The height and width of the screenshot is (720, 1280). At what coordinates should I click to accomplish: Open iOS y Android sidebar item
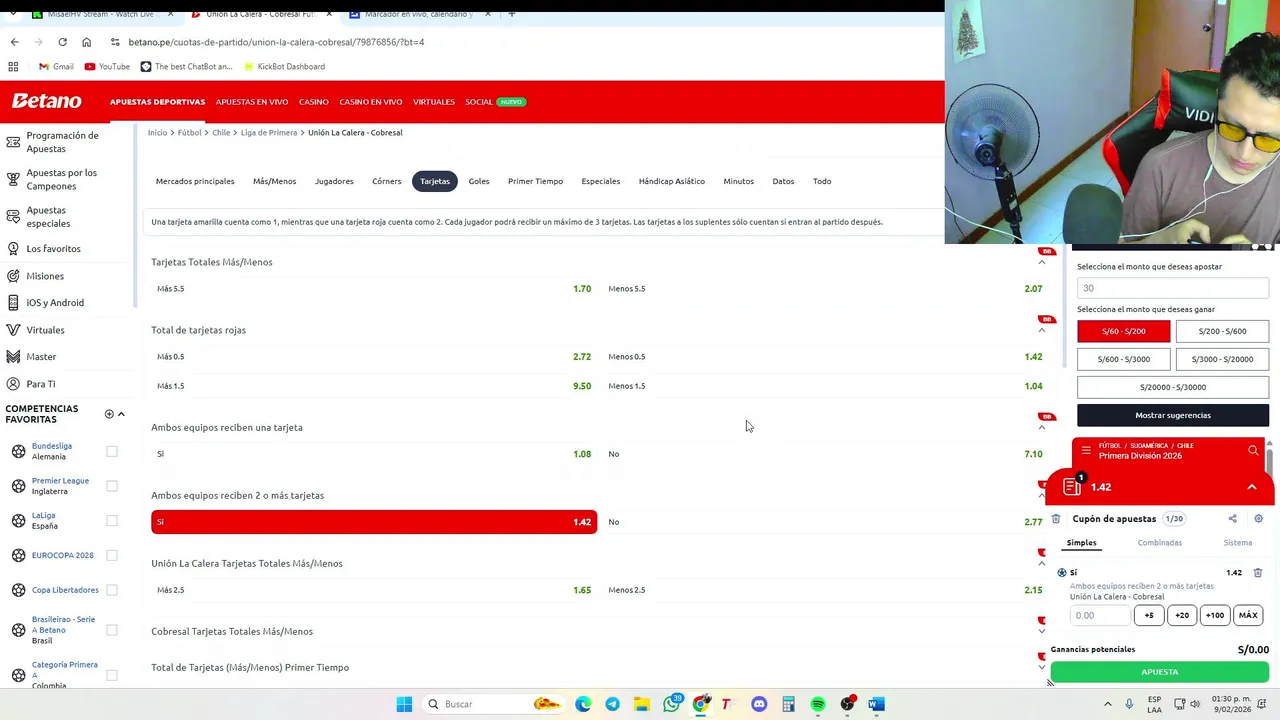pos(55,302)
